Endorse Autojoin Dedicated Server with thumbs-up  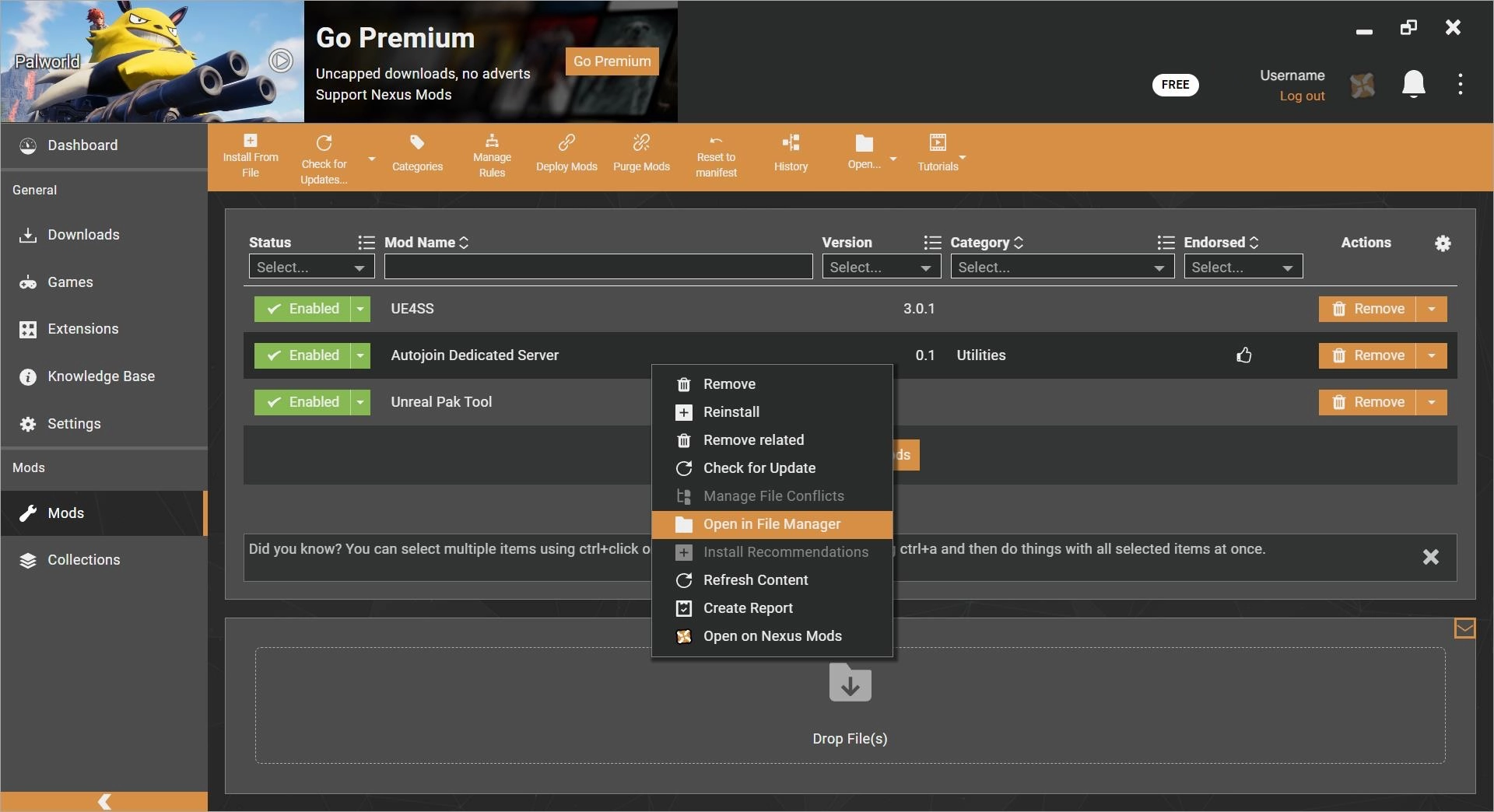[1244, 355]
